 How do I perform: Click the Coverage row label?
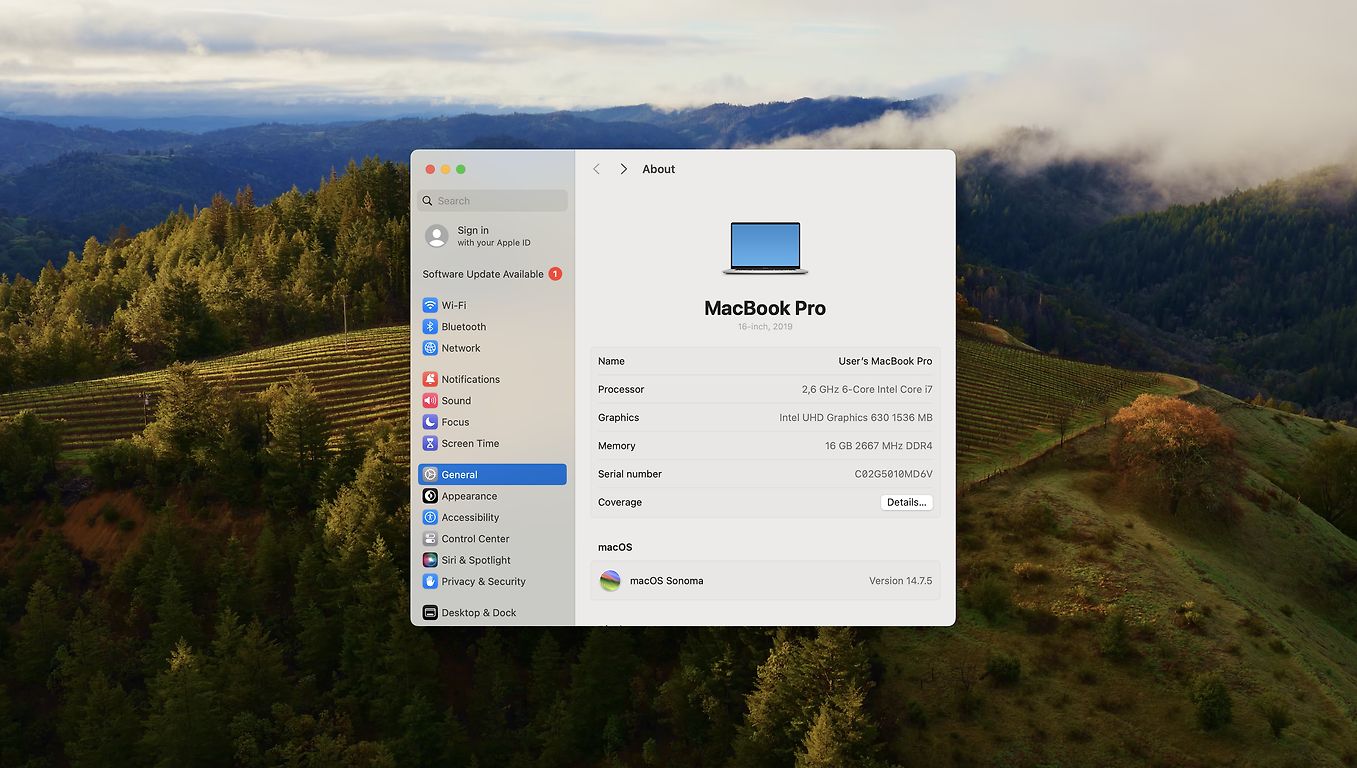[620, 502]
